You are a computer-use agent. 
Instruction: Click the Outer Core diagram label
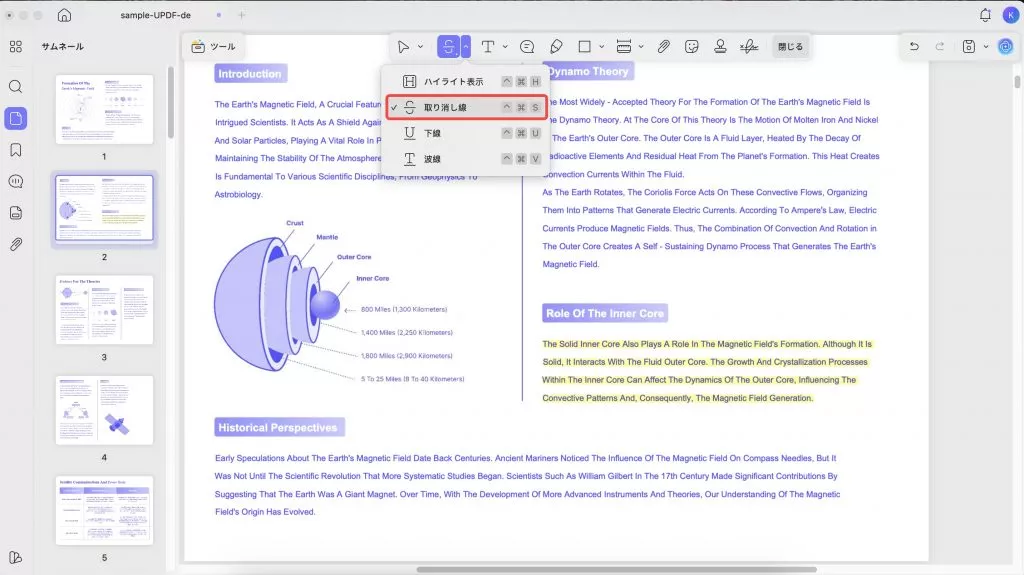(354, 257)
